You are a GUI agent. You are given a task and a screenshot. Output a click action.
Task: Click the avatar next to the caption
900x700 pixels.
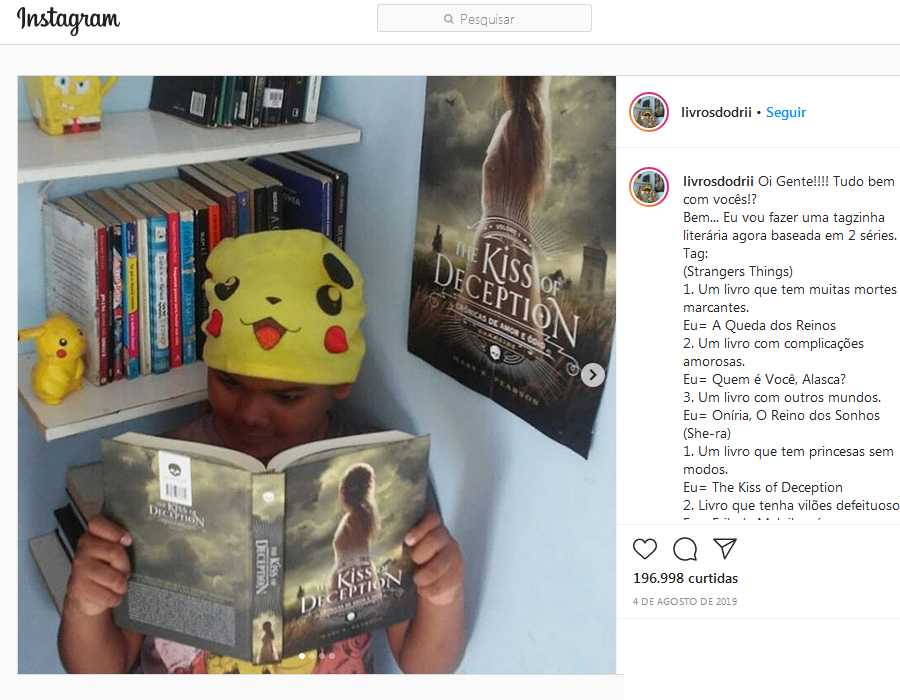(649, 187)
